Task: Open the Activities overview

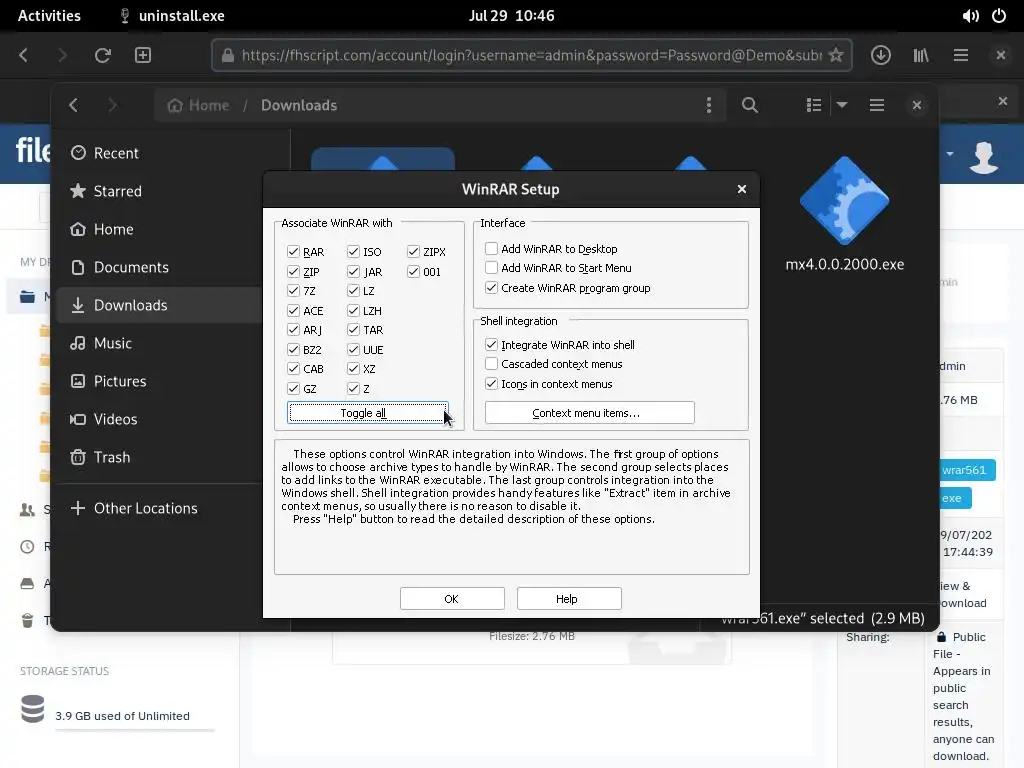Action: pos(49,16)
